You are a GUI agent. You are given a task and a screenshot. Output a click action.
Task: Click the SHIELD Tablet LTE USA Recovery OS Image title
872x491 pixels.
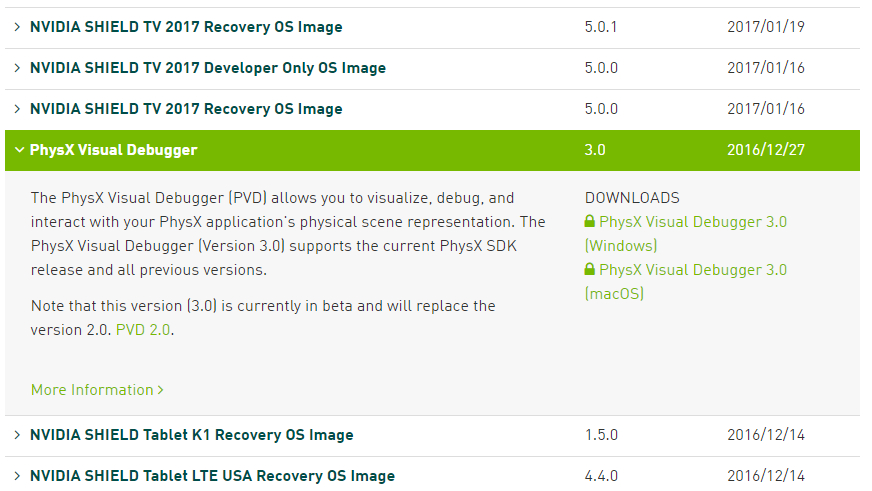coord(212,476)
